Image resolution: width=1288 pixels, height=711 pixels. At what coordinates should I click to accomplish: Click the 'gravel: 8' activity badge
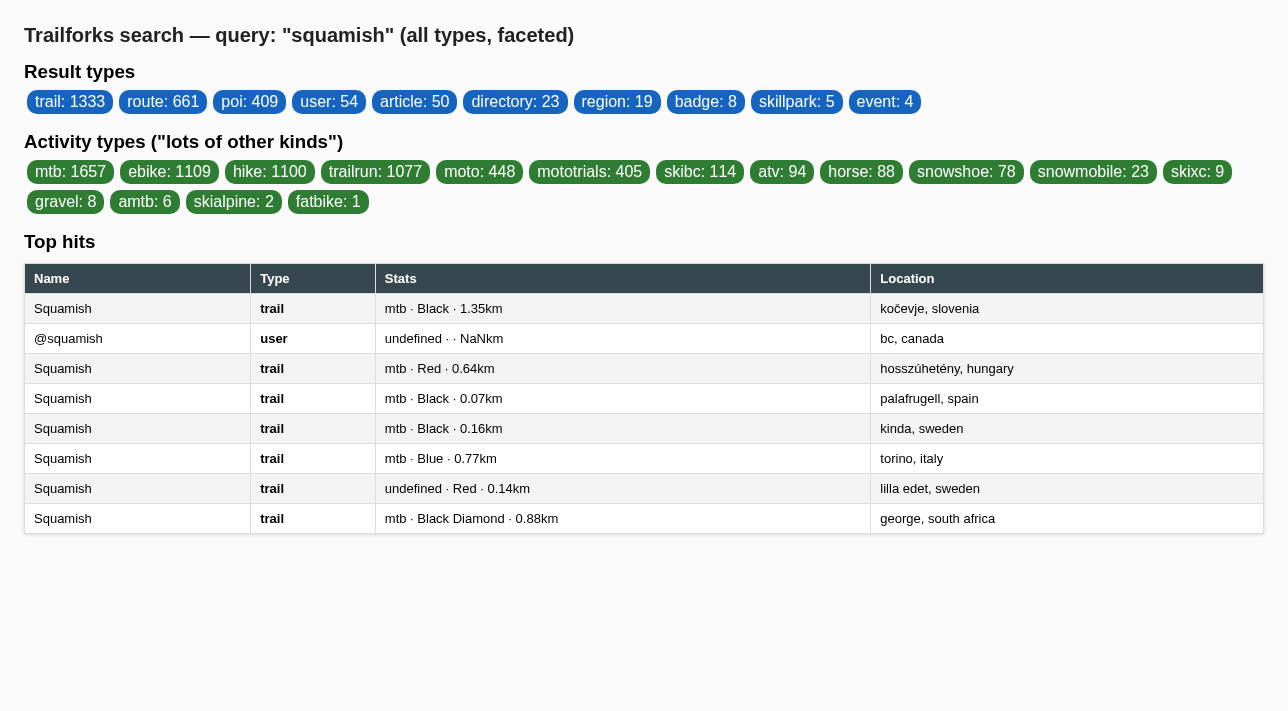pyautogui.click(x=66, y=202)
